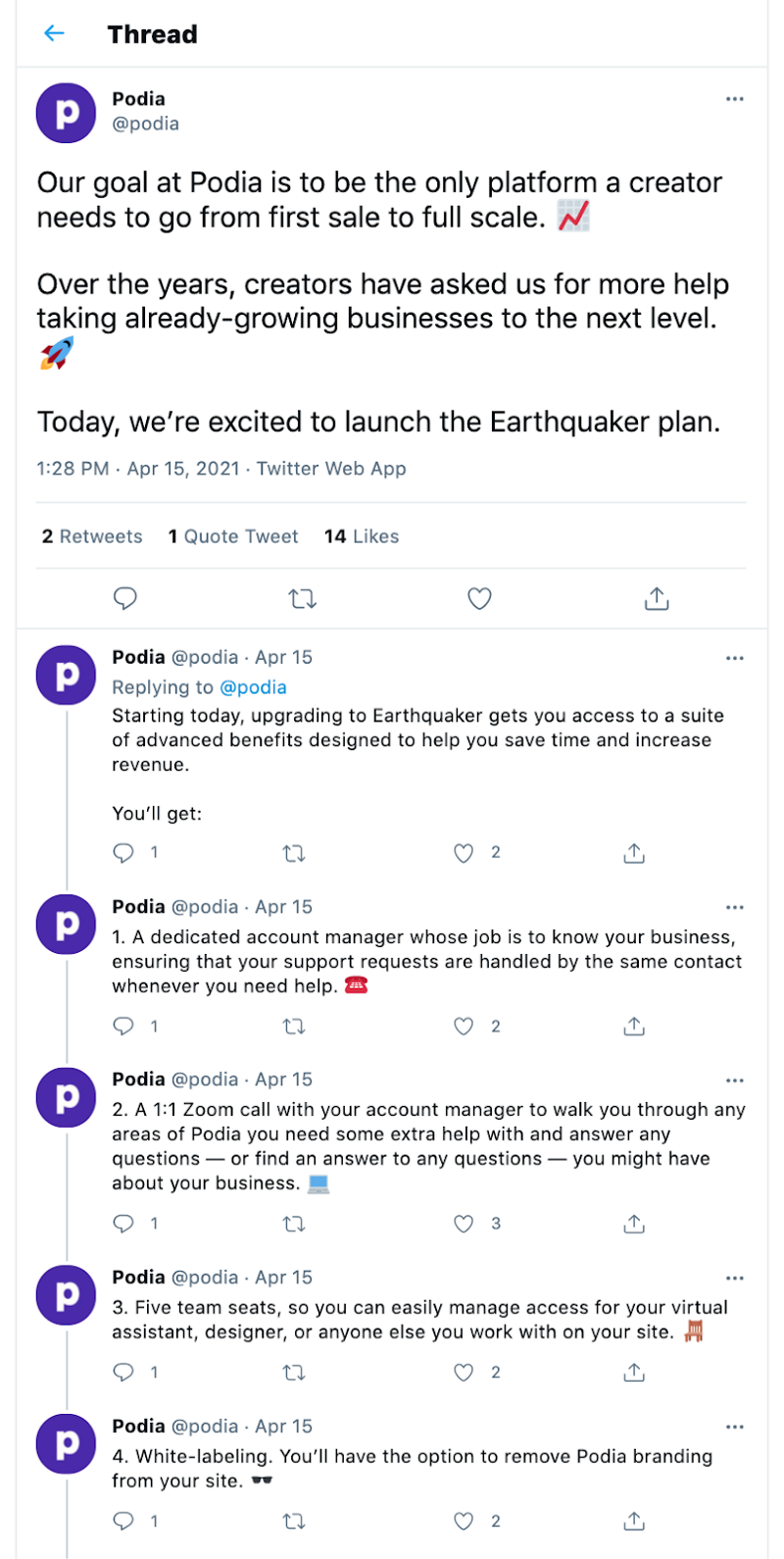Image resolution: width=784 pixels, height=1559 pixels.
Task: Like the dedicated account manager tweet
Action: (463, 1026)
